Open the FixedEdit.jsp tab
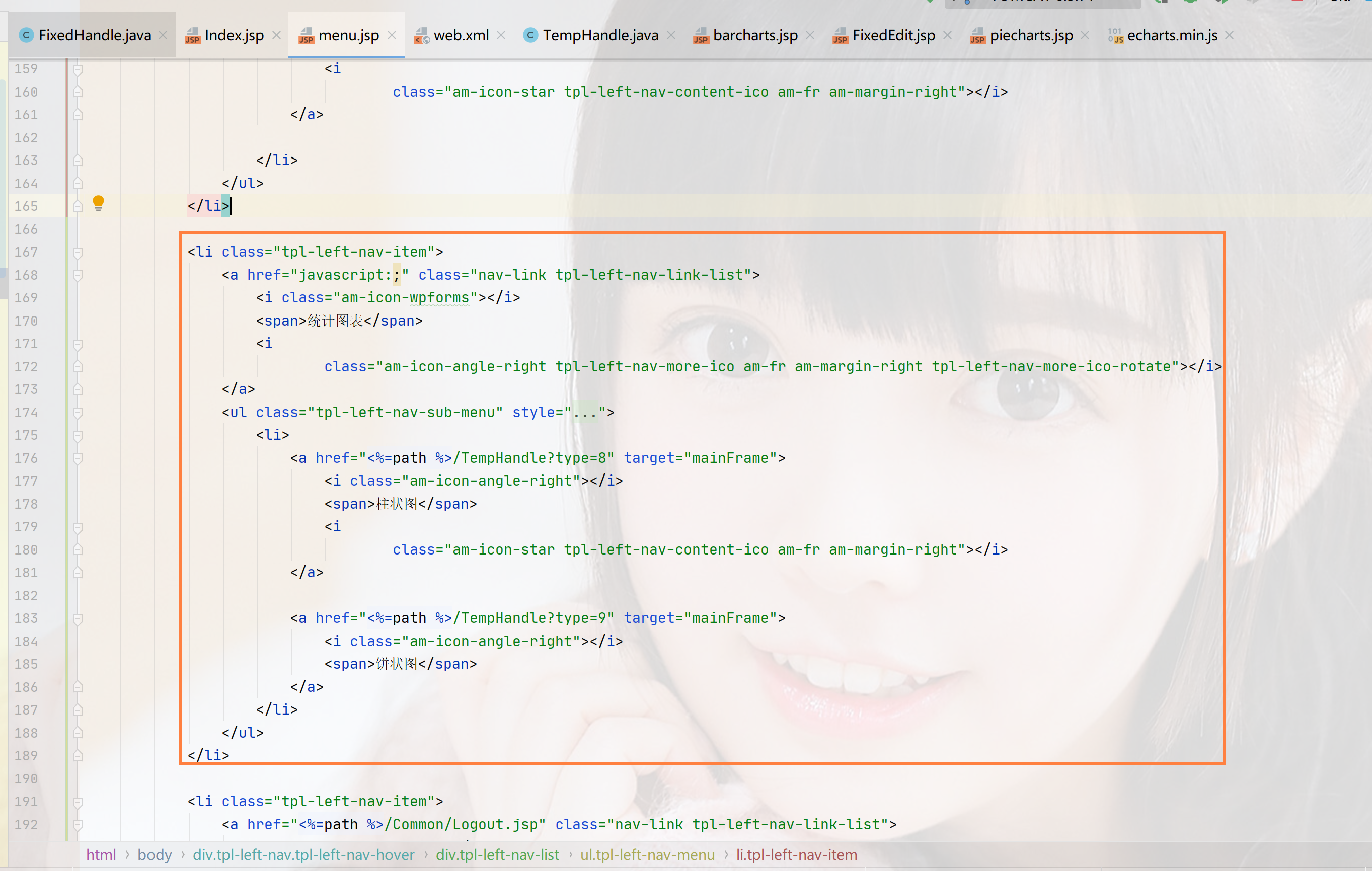This screenshot has width=1372, height=871. 893,35
